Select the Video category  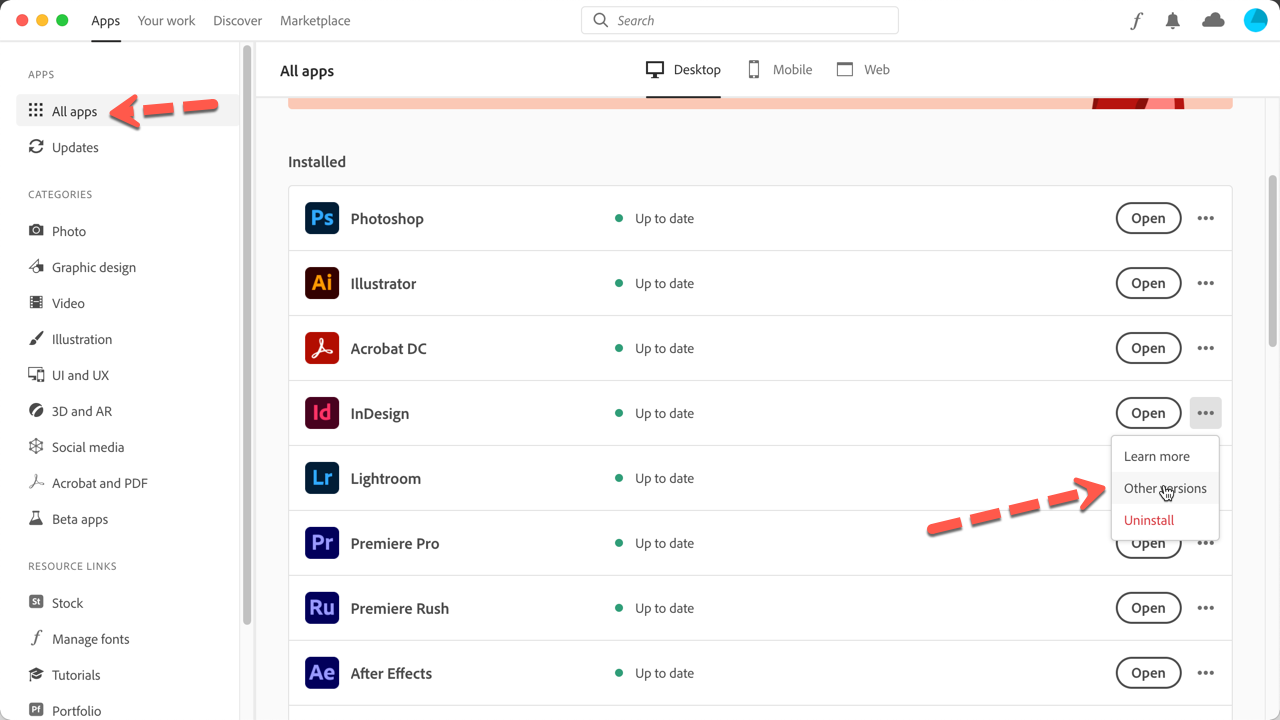56,303
